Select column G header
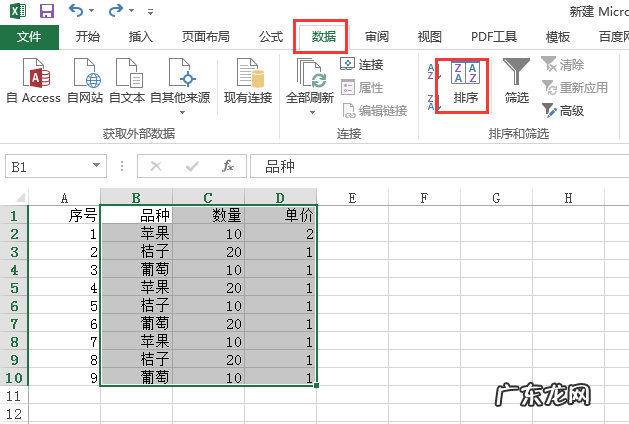 (496, 197)
